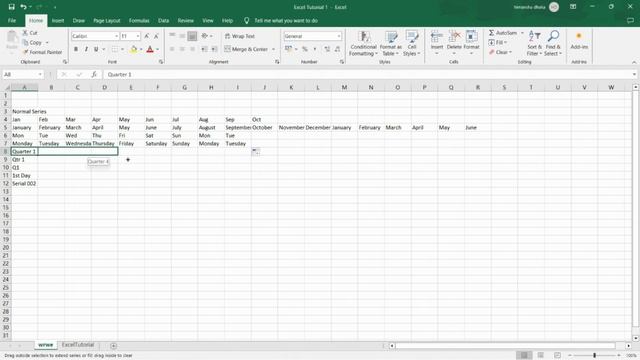Decrease the font size

(156, 36)
